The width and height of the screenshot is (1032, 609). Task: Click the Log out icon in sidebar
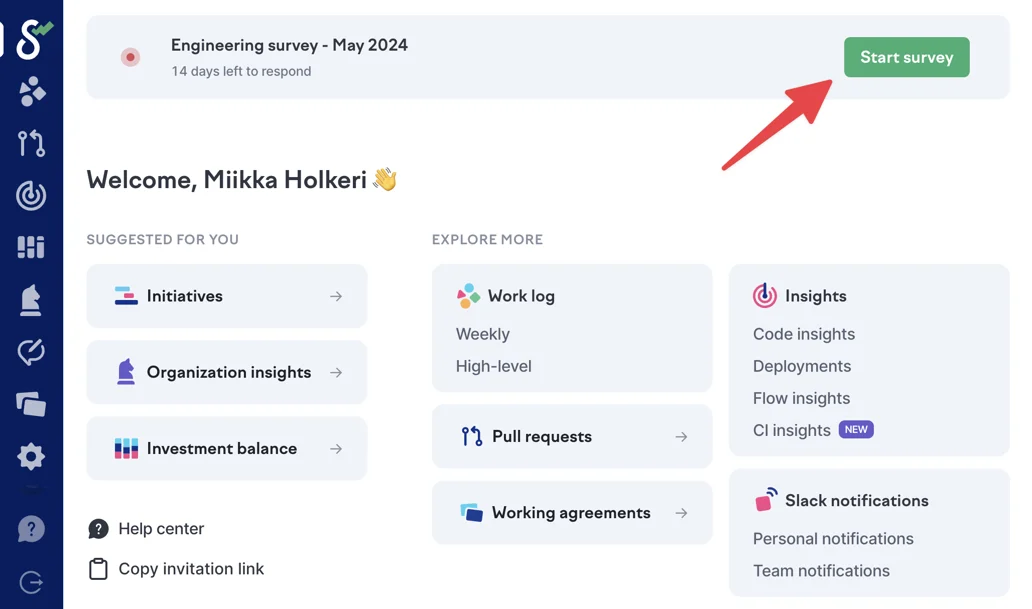(32, 582)
